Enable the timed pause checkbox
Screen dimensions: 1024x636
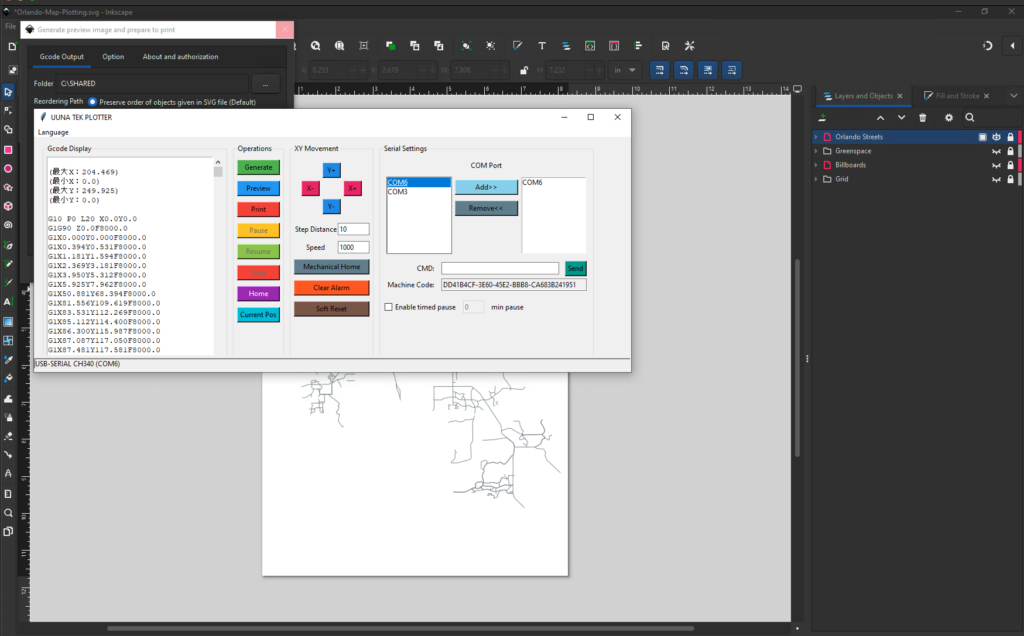388,306
